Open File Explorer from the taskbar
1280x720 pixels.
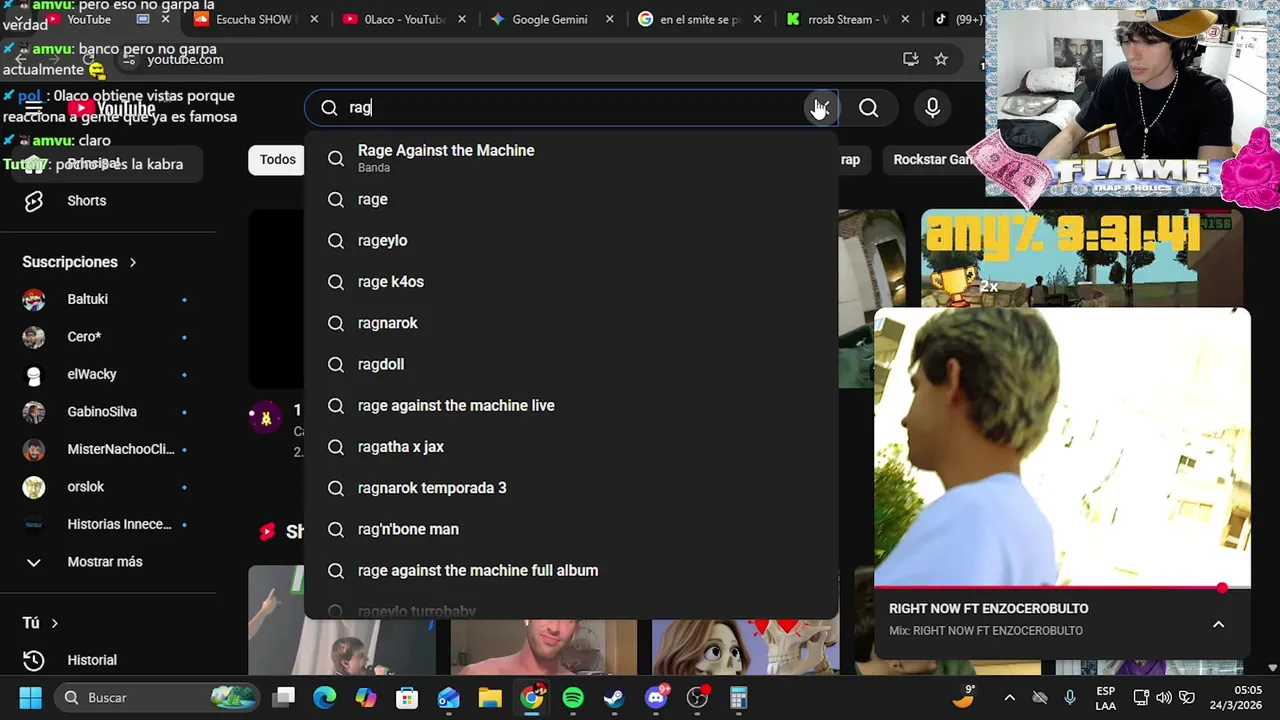pyautogui.click(x=490, y=697)
